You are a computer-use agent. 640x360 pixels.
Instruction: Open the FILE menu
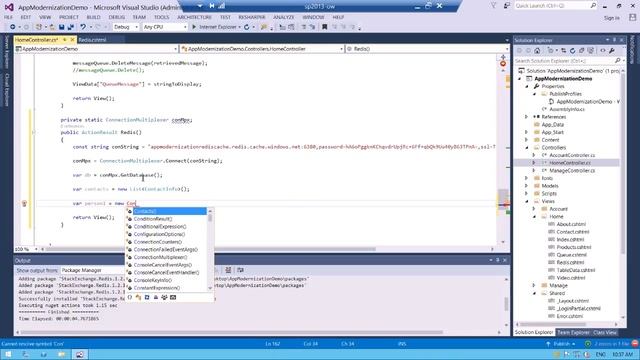coord(8,17)
